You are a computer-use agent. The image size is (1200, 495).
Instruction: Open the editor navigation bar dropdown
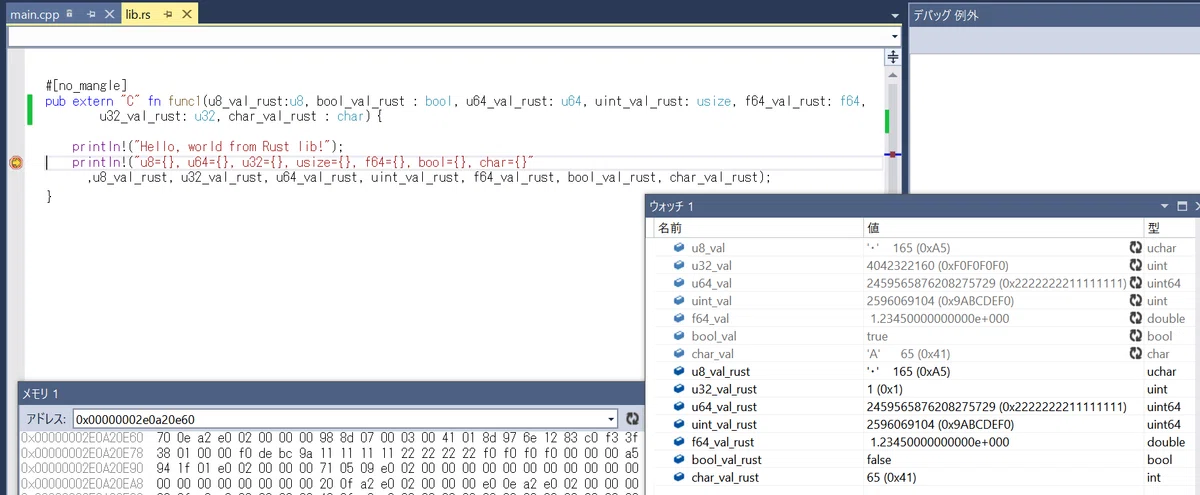click(x=894, y=36)
